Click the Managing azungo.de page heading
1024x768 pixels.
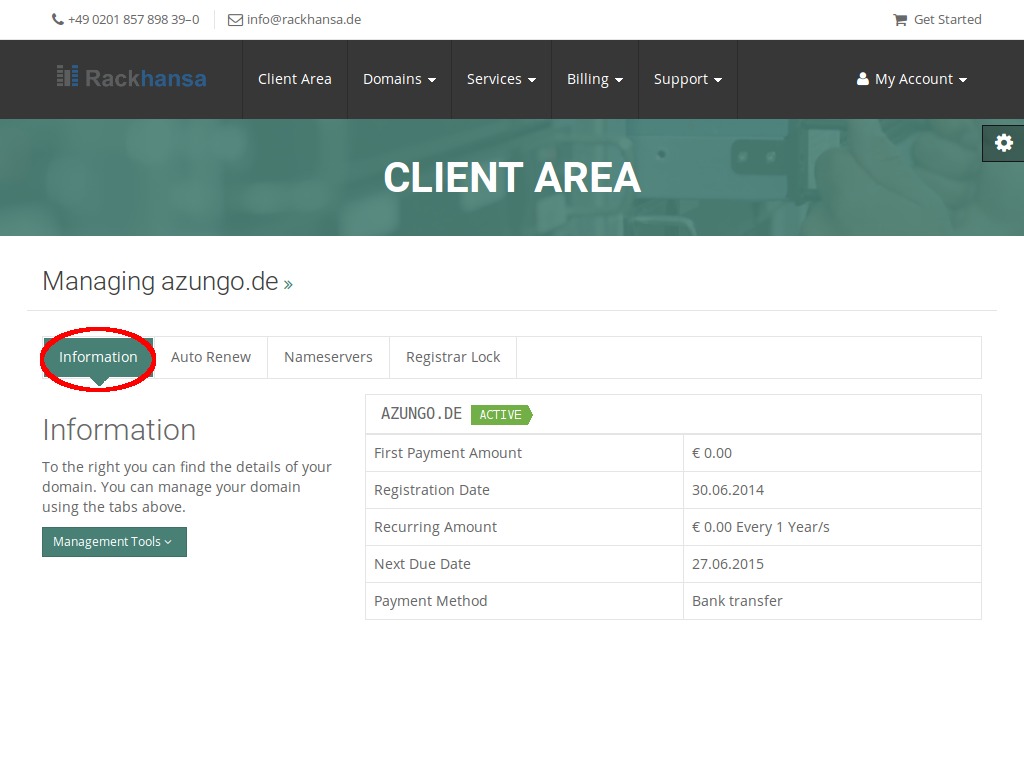point(160,281)
